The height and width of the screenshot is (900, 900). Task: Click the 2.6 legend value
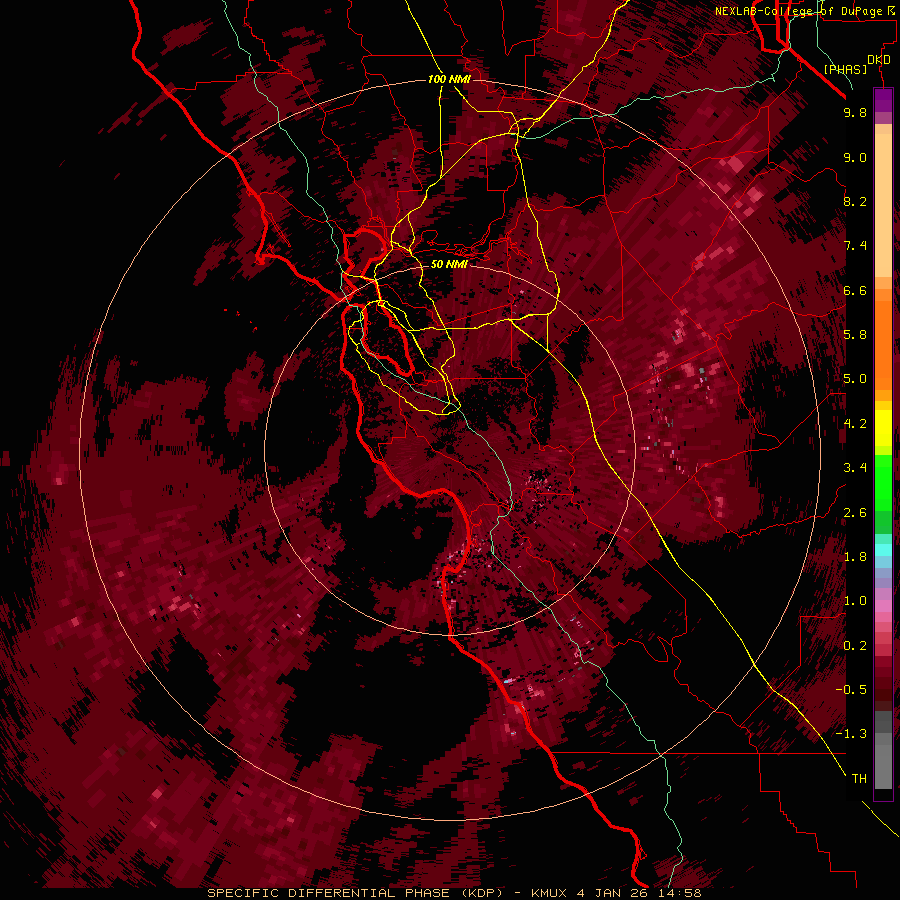pos(855,513)
